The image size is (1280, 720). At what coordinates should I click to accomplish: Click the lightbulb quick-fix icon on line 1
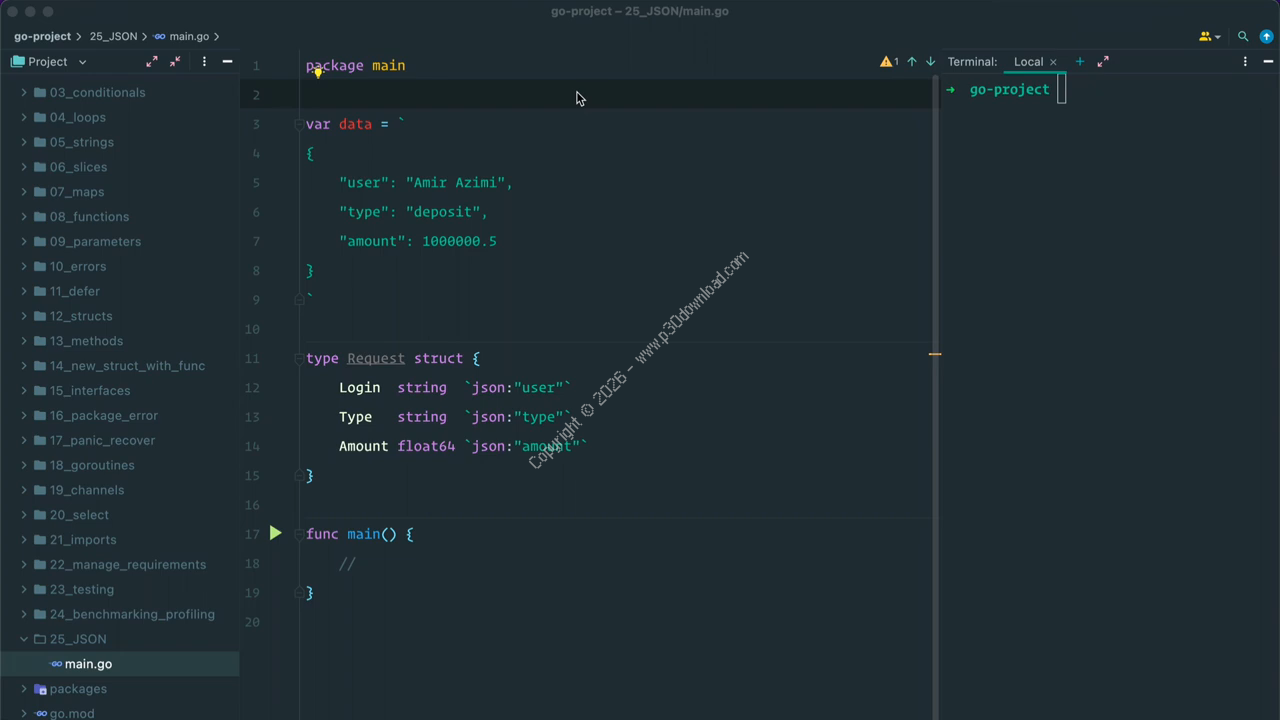317,72
